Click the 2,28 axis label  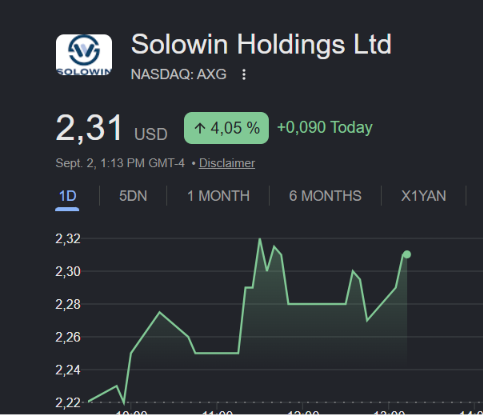click(68, 304)
